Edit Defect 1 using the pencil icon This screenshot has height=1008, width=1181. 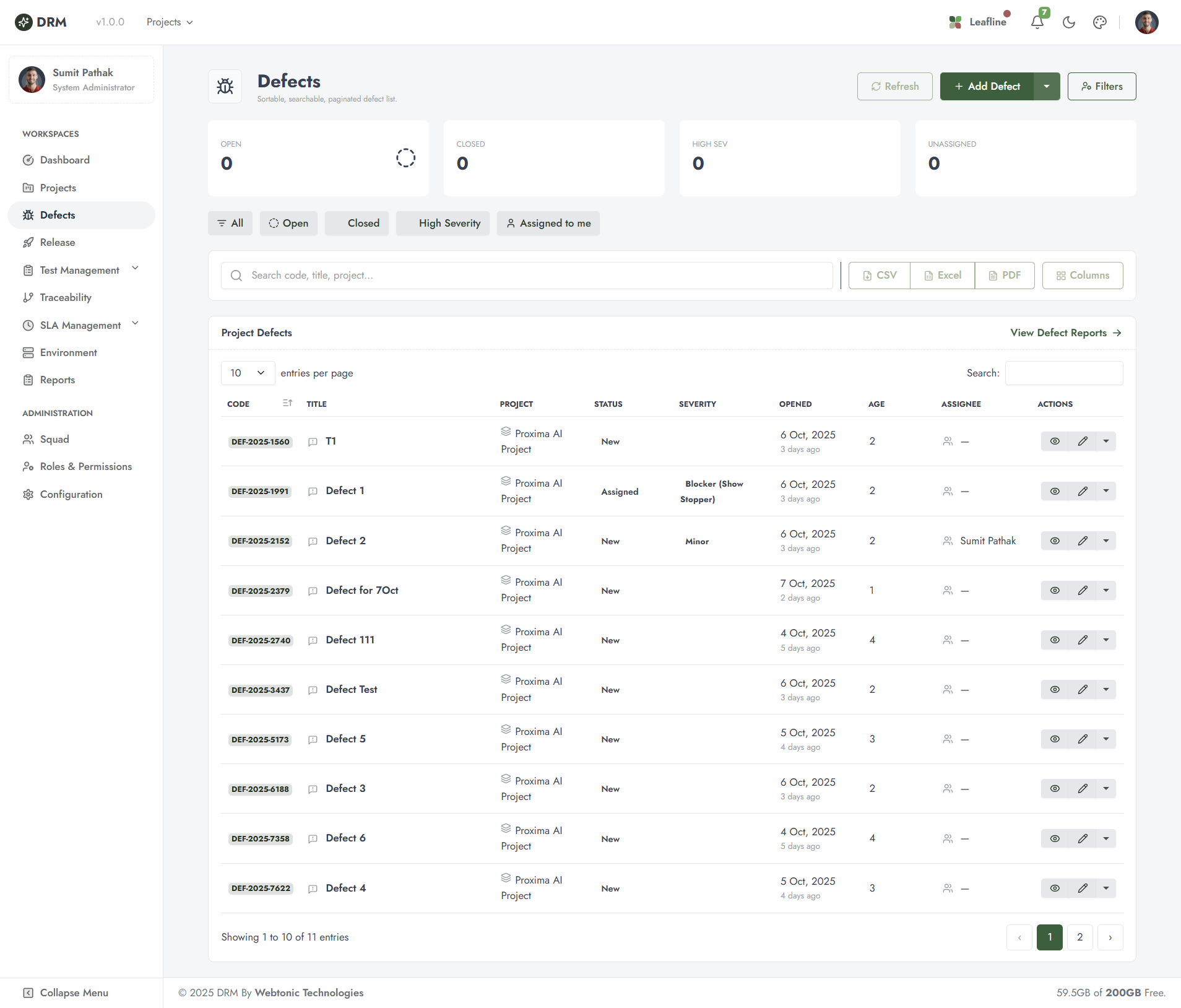coord(1083,491)
